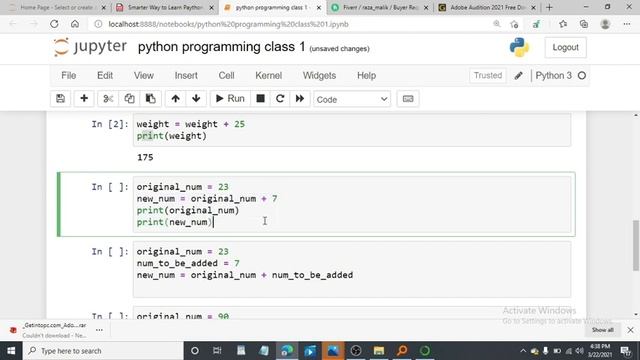This screenshot has width=640, height=360.
Task: Open the browser favorites list icon
Action: pyautogui.click(x=563, y=24)
